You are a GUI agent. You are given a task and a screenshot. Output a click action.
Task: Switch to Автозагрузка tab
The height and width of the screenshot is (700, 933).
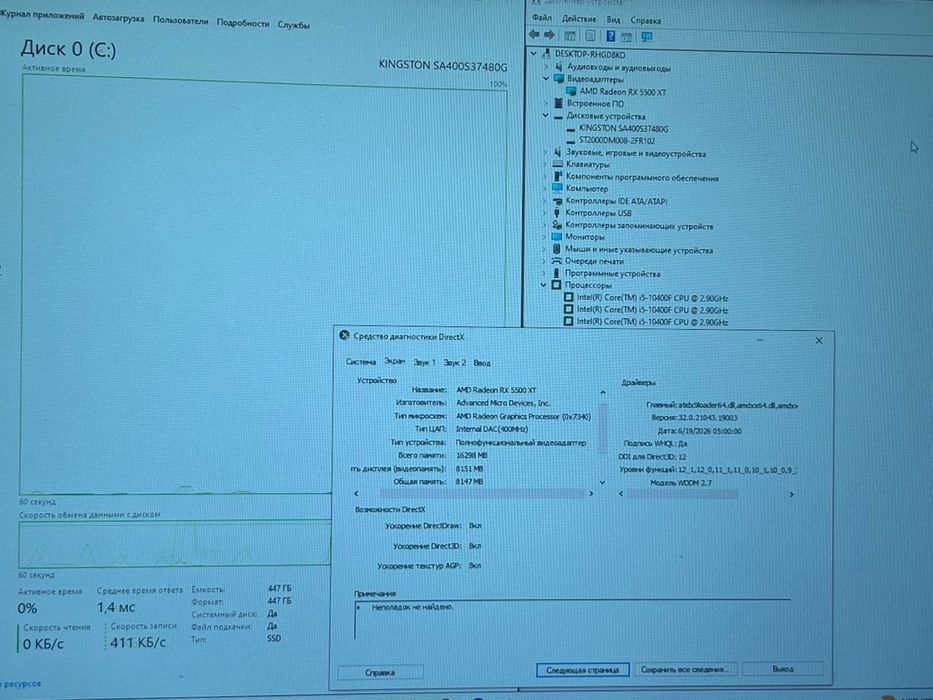coord(118,18)
